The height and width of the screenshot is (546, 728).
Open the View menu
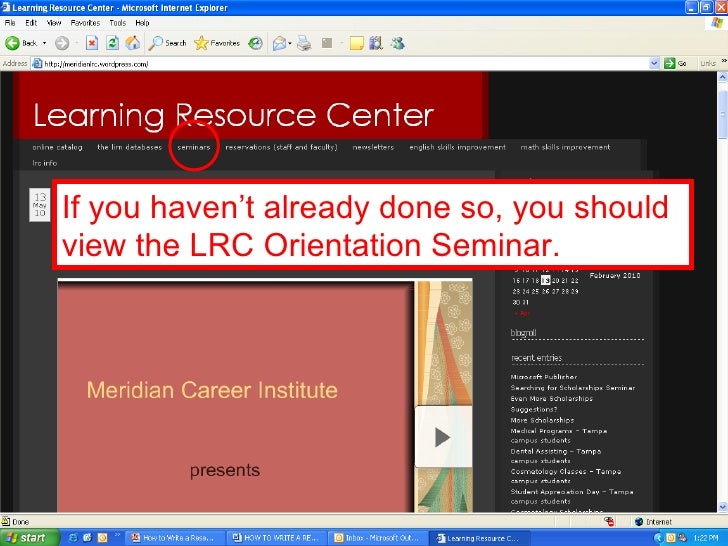tap(54, 23)
